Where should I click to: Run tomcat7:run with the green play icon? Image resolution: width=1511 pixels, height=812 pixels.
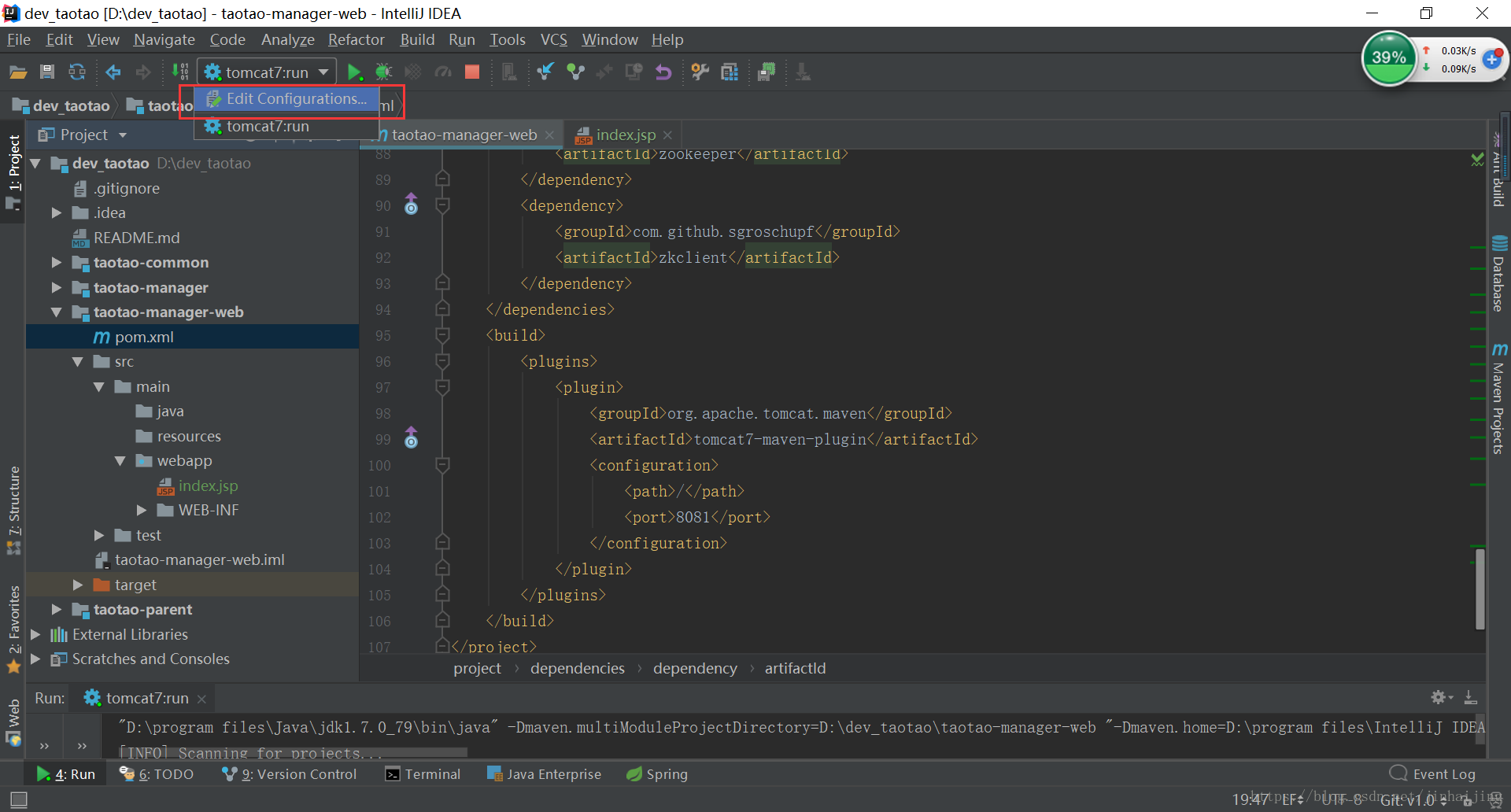point(354,72)
